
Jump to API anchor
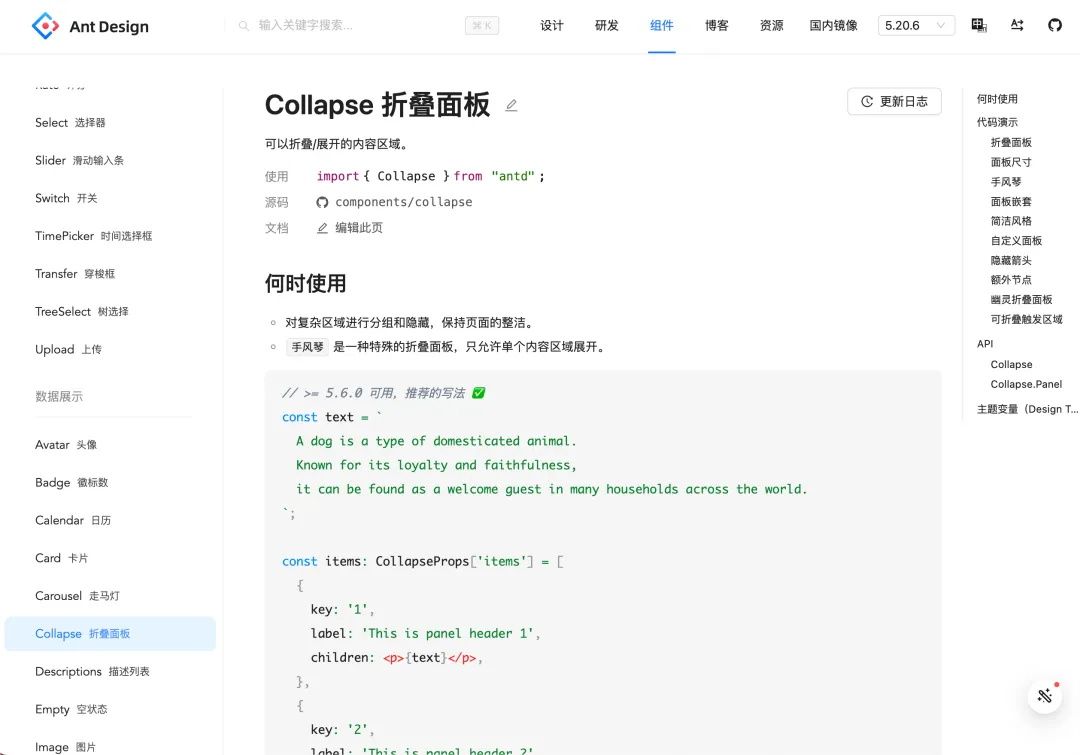click(x=985, y=344)
